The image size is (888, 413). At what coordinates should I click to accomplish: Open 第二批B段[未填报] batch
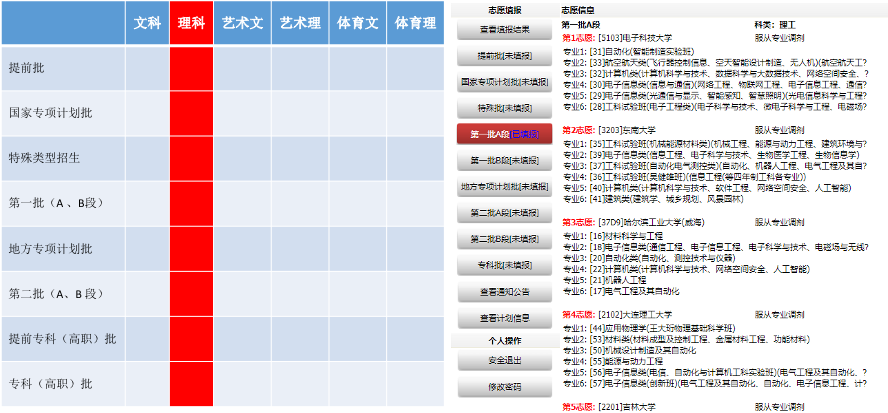(x=505, y=239)
